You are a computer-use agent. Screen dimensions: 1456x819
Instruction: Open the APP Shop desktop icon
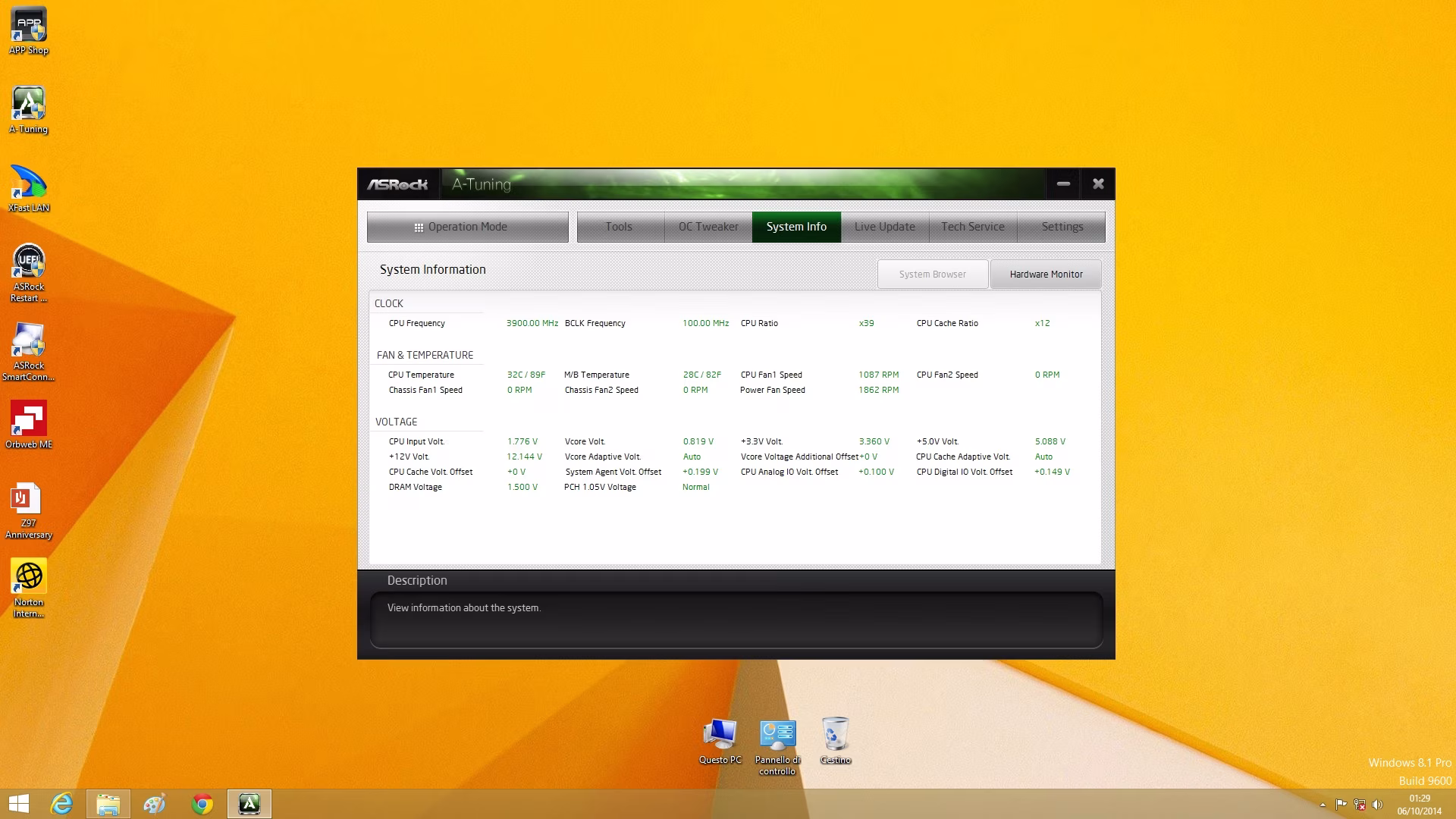click(x=29, y=31)
